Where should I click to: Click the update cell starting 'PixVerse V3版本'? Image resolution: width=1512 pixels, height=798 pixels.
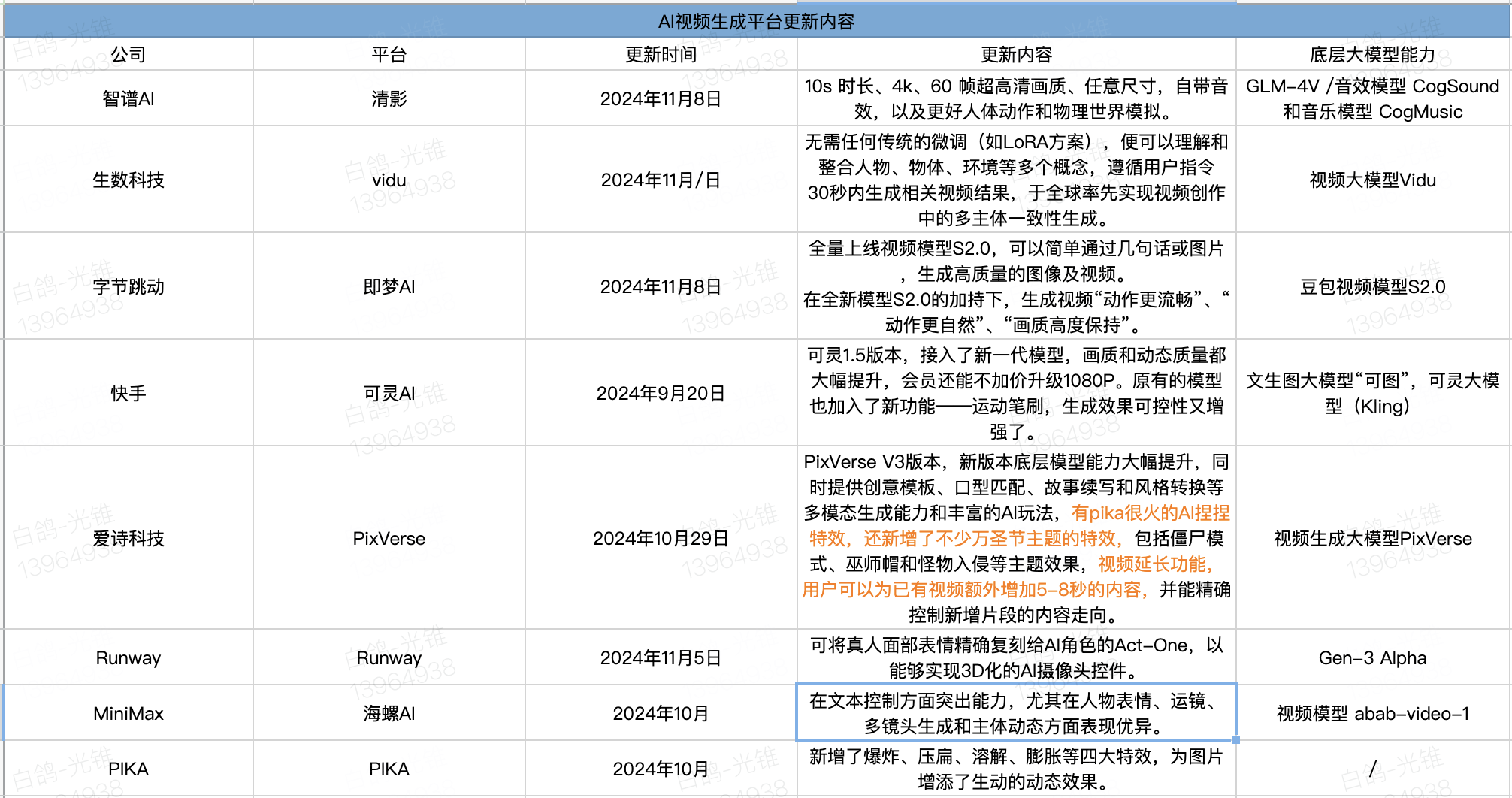pos(1017,538)
